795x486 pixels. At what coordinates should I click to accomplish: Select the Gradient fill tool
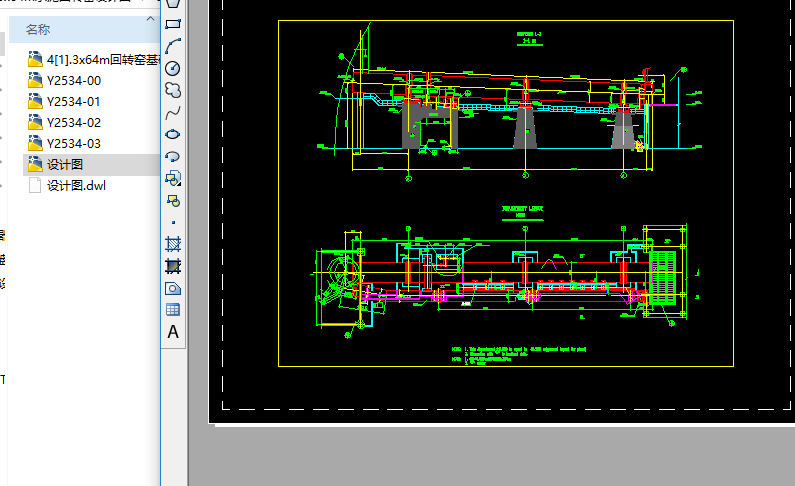(x=173, y=266)
